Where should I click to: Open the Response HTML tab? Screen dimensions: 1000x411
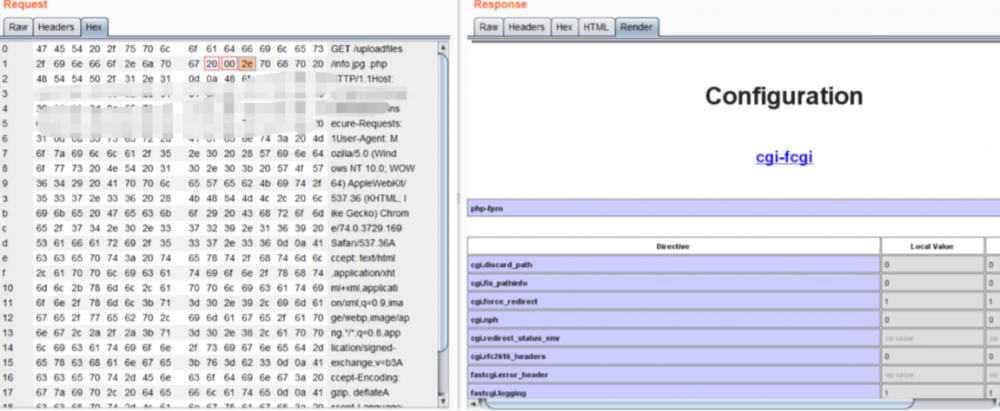[x=596, y=27]
